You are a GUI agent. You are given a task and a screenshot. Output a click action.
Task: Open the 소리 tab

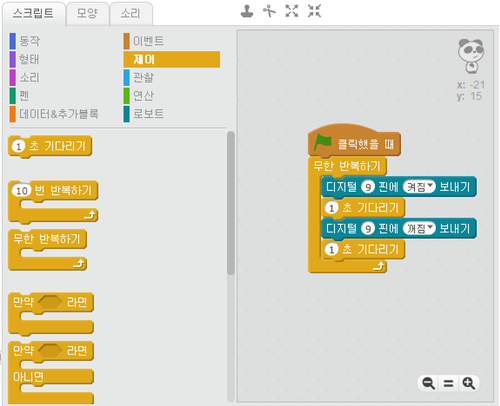(131, 14)
